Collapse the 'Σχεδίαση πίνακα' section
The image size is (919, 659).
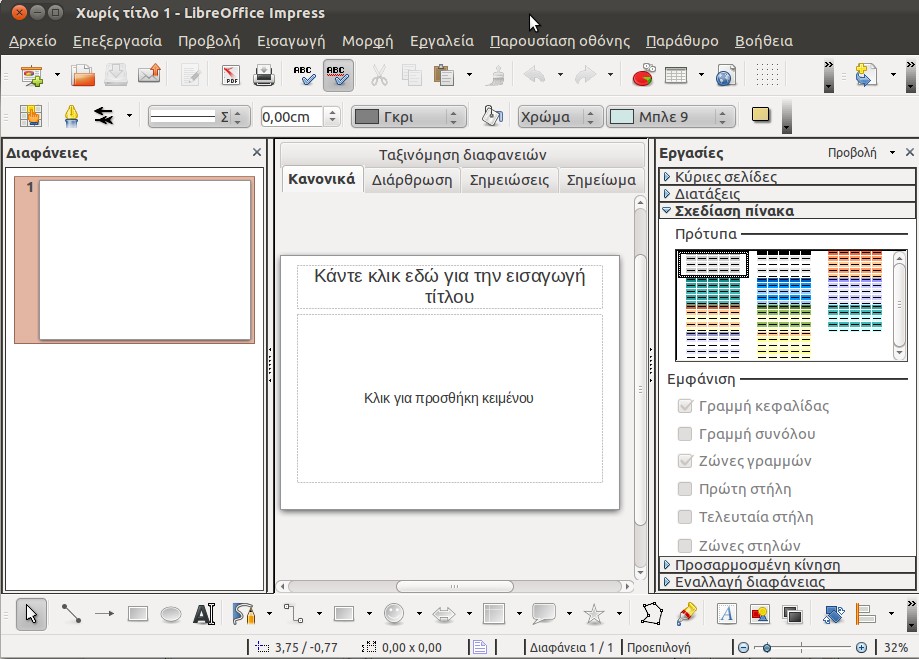point(787,210)
